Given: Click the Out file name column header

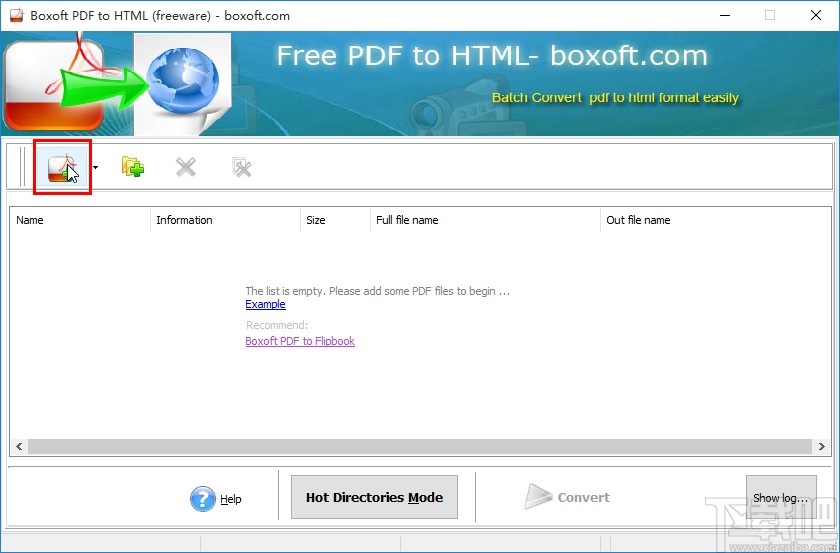Looking at the screenshot, I should (716, 220).
